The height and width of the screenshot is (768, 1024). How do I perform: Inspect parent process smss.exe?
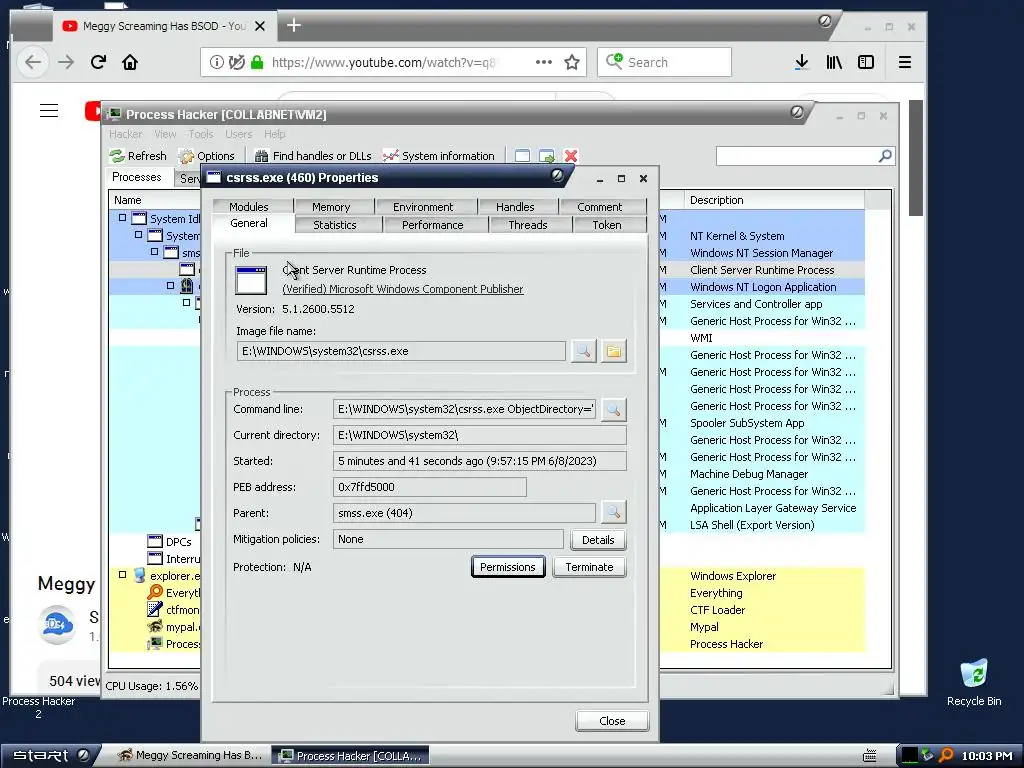tap(613, 513)
